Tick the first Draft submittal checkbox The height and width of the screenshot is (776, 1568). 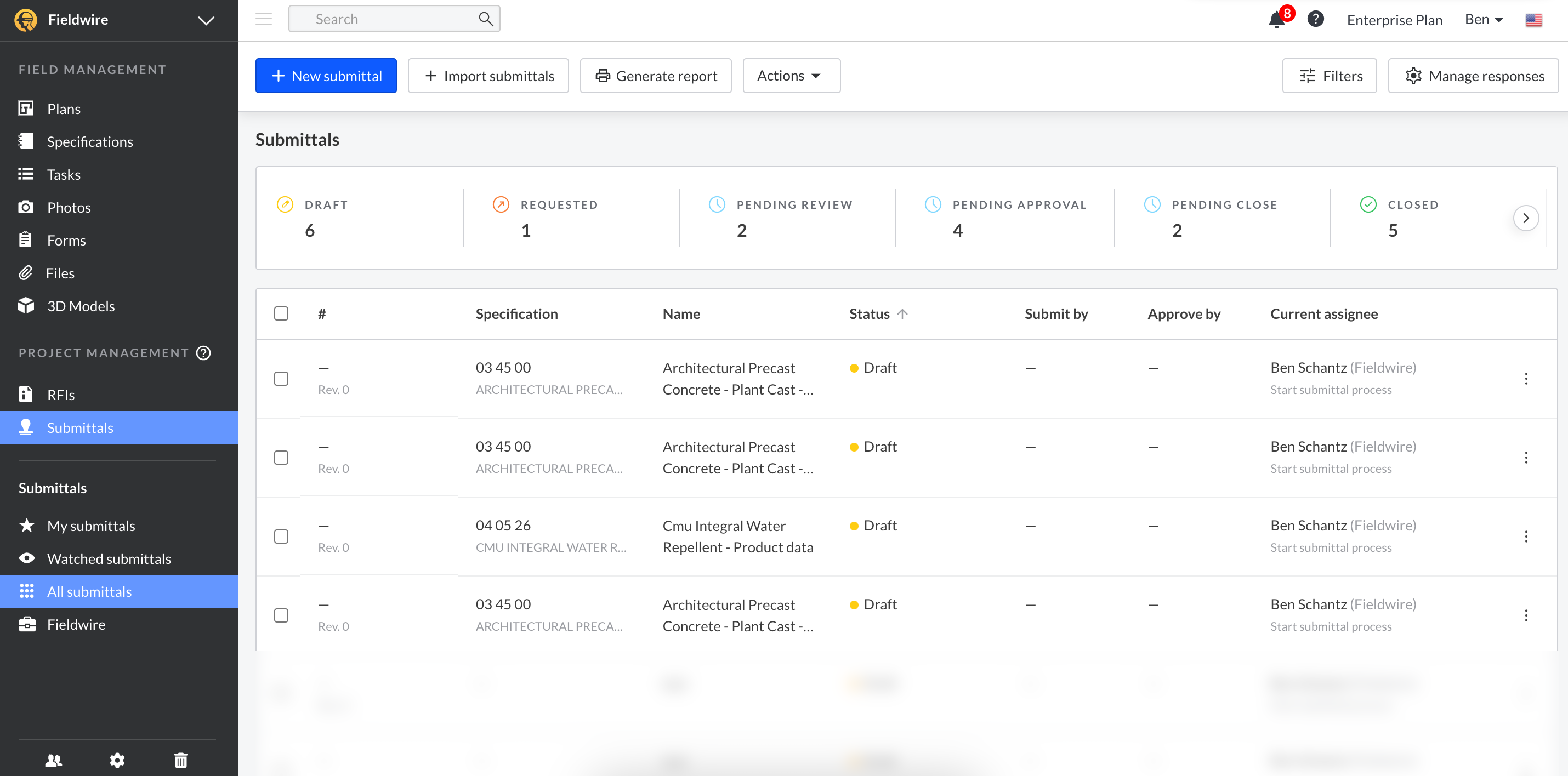tap(281, 379)
